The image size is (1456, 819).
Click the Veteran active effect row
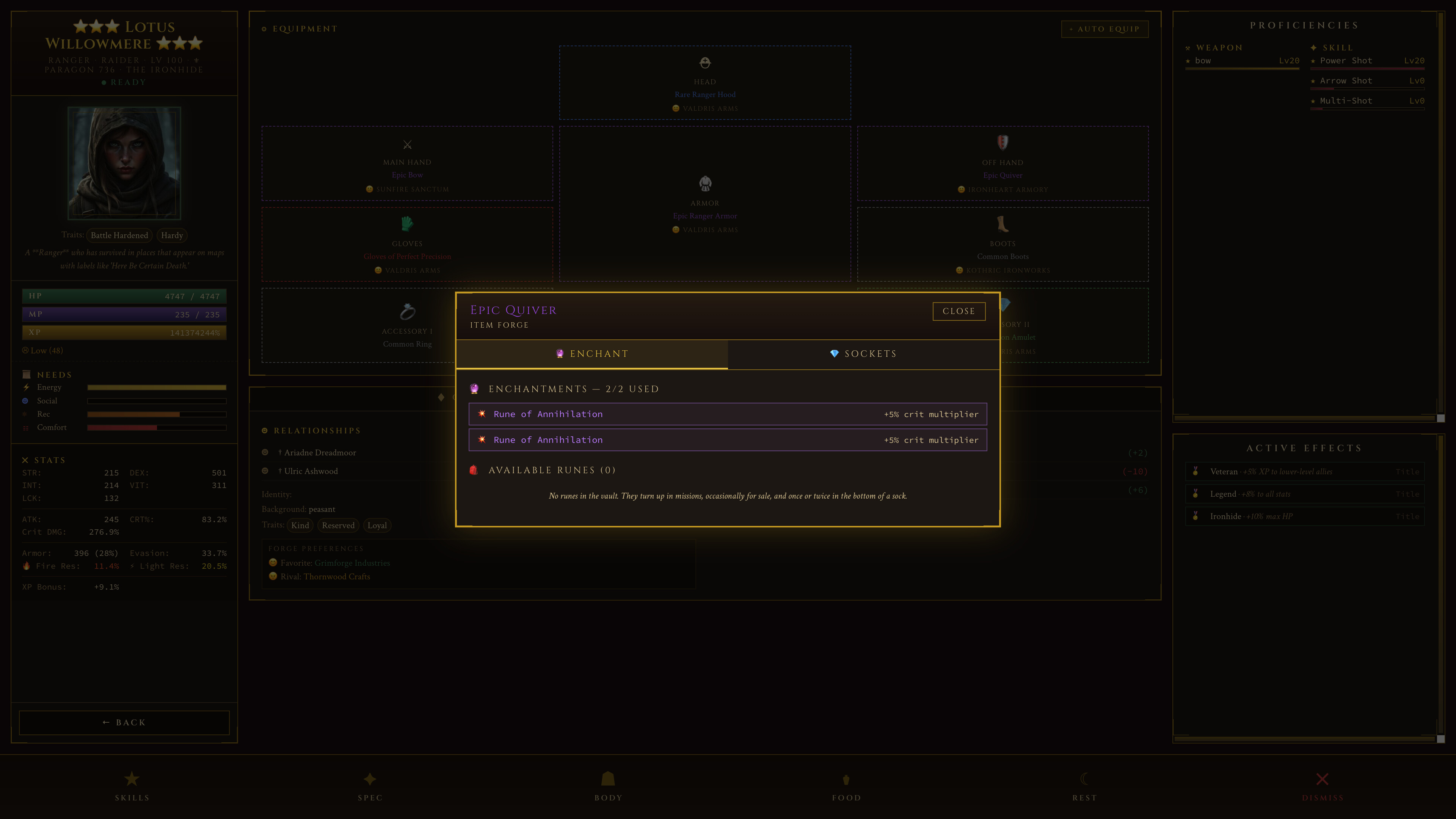(1304, 472)
